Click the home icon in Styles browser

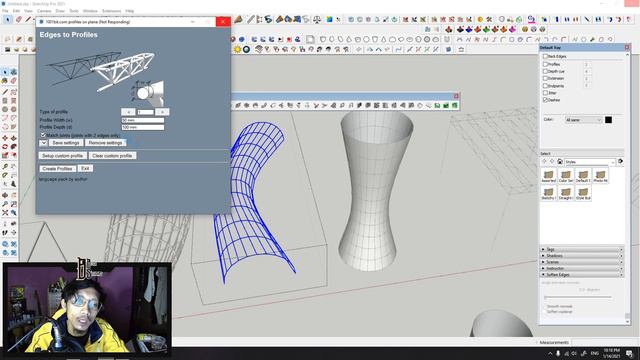point(560,162)
